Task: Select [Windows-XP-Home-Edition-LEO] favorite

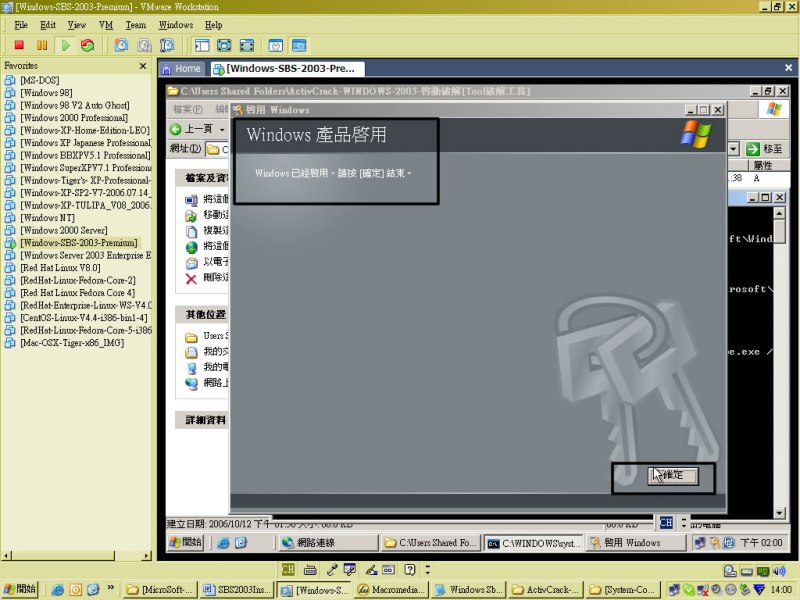Action: (x=85, y=130)
